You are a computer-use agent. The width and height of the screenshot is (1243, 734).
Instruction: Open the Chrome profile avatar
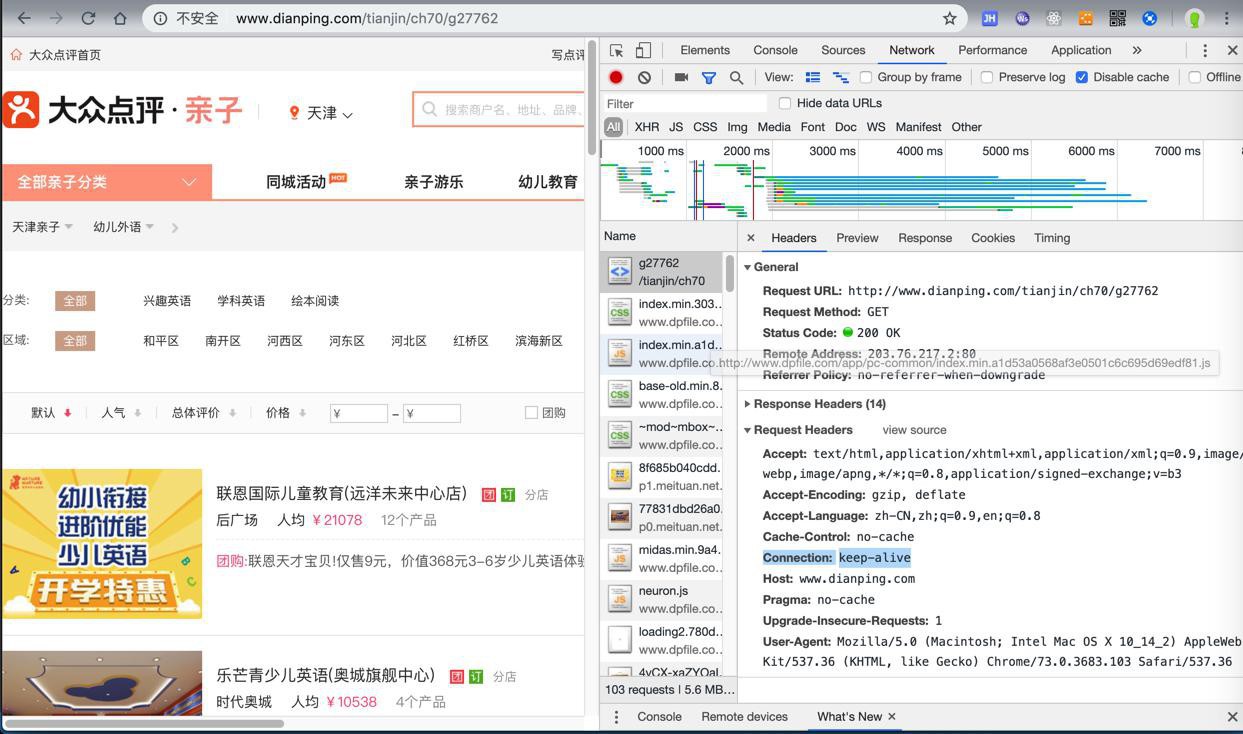(1194, 18)
